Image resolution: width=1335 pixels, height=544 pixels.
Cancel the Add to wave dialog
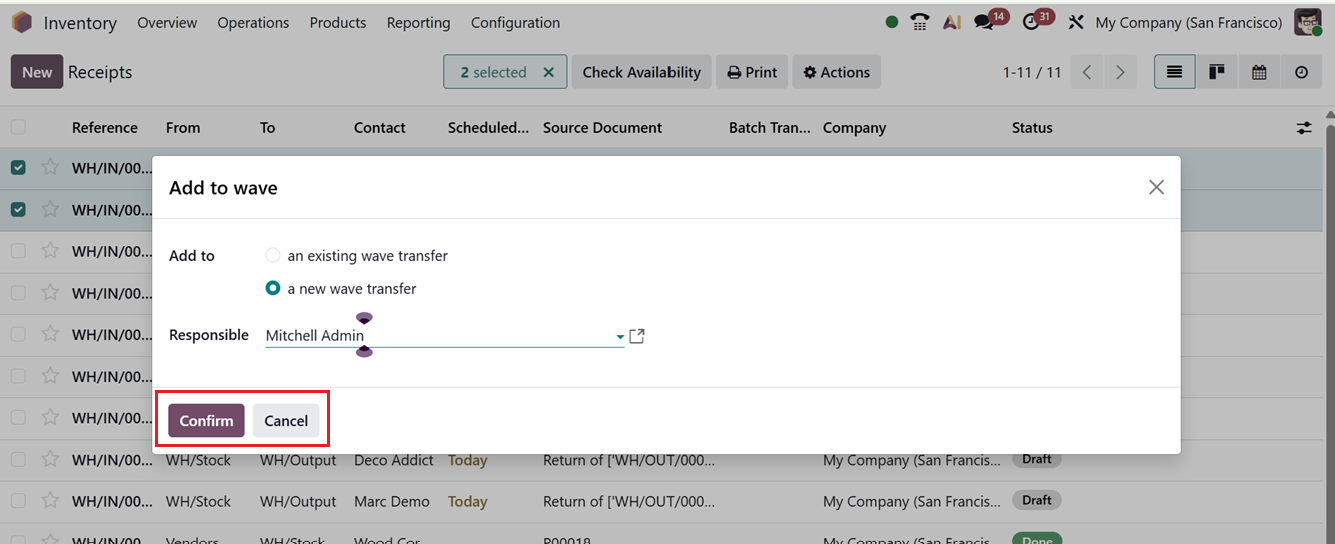pyautogui.click(x=286, y=421)
